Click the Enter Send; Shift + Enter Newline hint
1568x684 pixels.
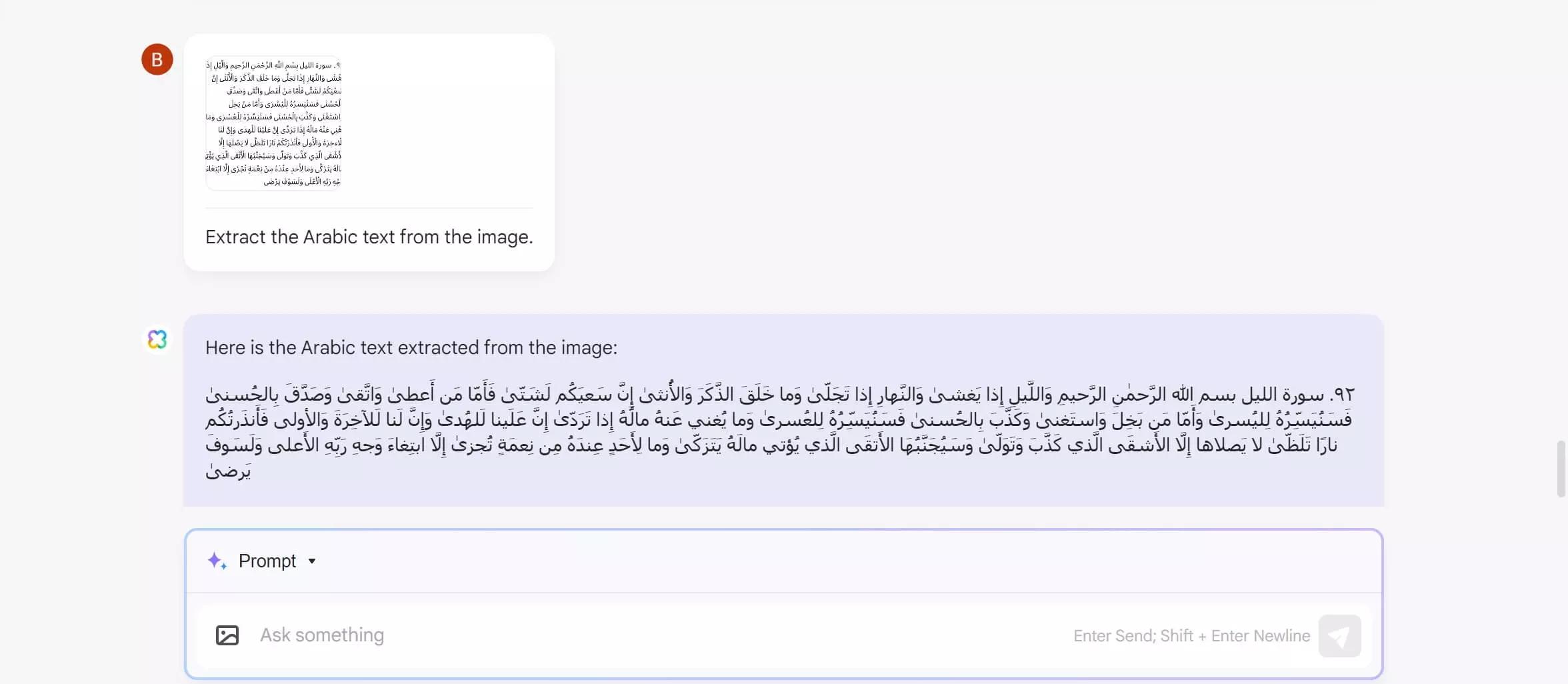coord(1191,635)
